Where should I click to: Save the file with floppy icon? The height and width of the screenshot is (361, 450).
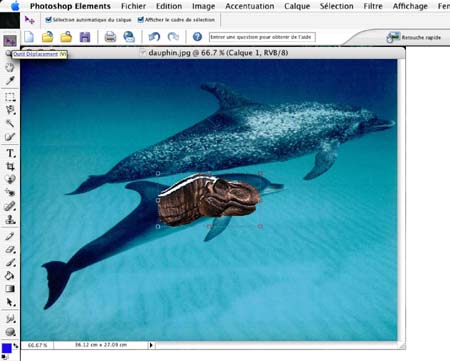(x=85, y=37)
